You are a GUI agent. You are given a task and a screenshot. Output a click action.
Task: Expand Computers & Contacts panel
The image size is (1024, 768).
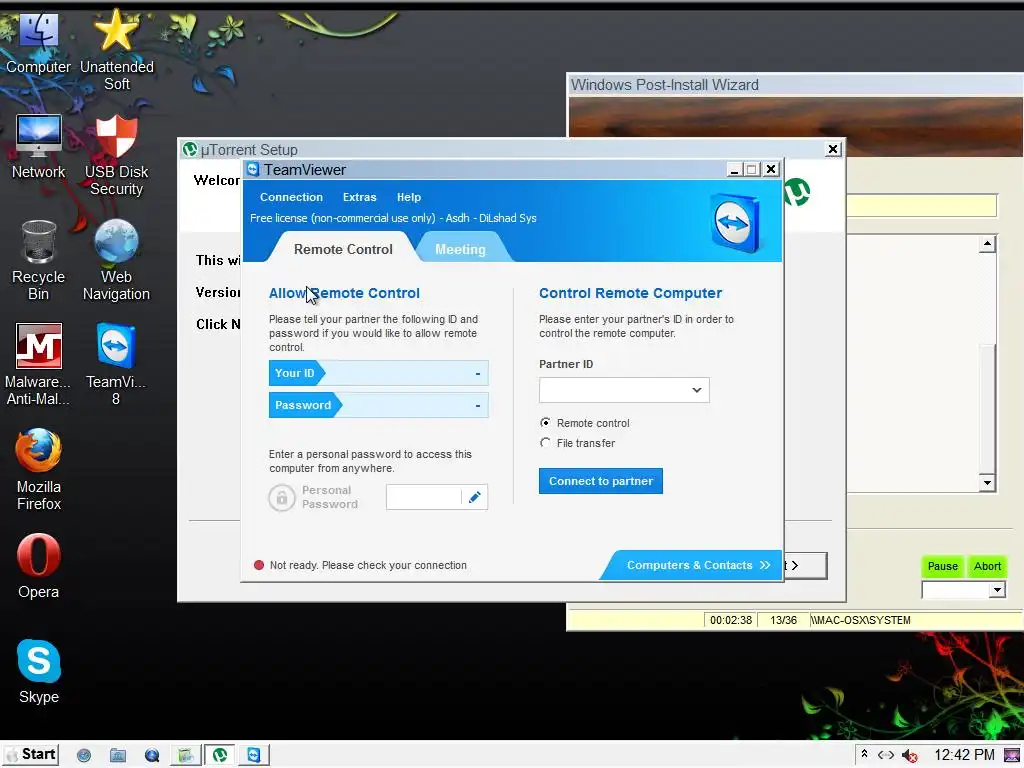692,565
